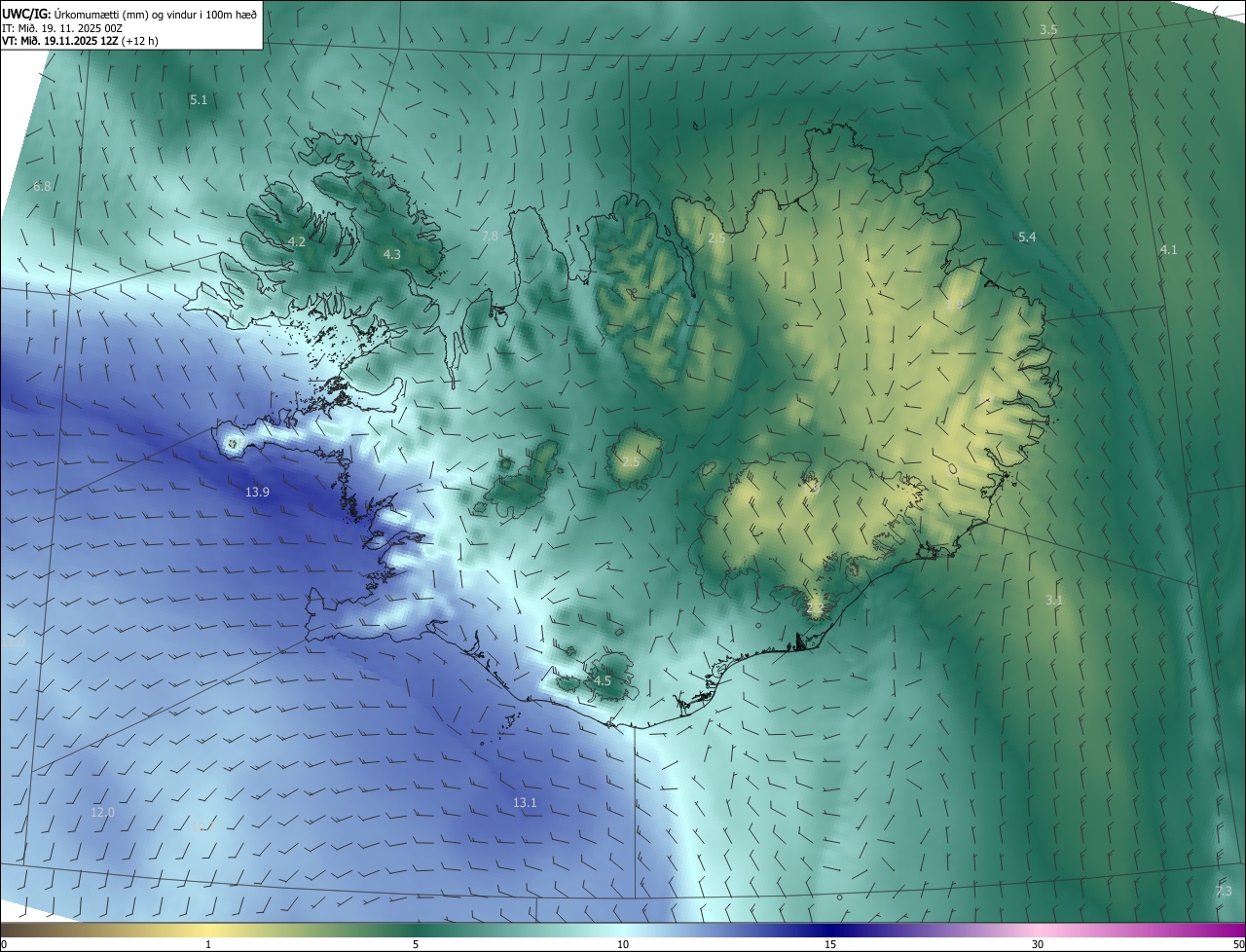Click the colorbar tick label 50
The height and width of the screenshot is (952, 1246).
click(x=1238, y=944)
